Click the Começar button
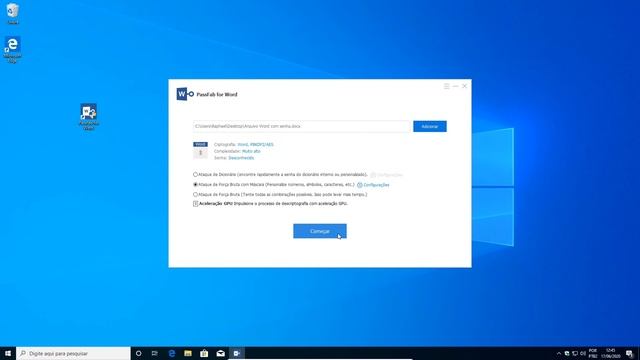 [x=320, y=231]
